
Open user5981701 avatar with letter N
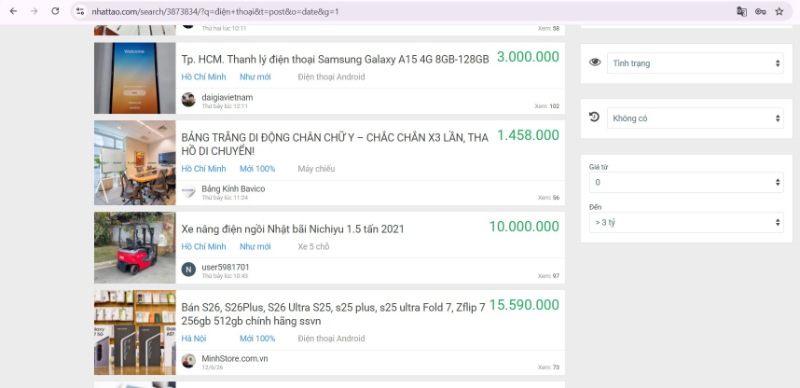(188, 270)
